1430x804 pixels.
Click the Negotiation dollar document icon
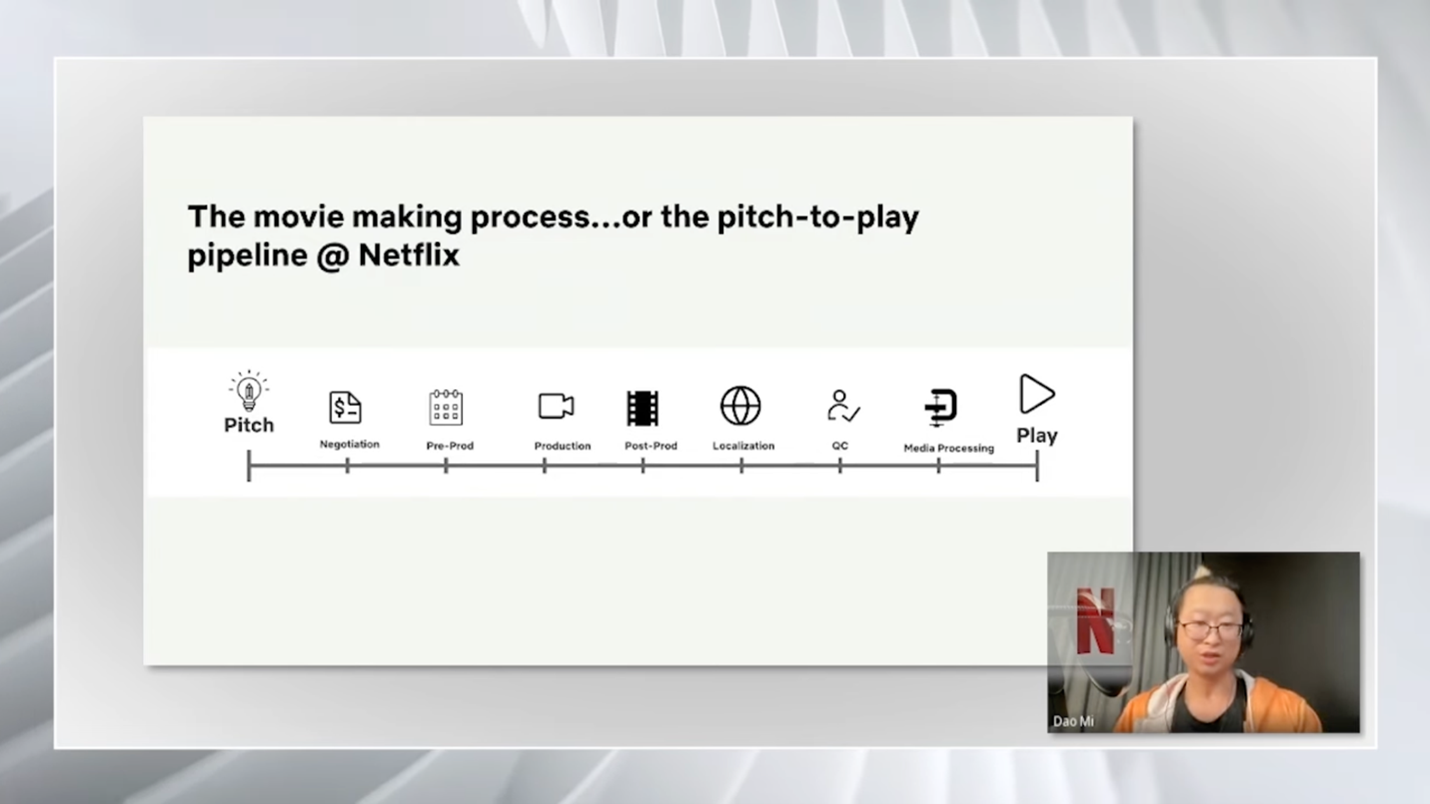(345, 407)
